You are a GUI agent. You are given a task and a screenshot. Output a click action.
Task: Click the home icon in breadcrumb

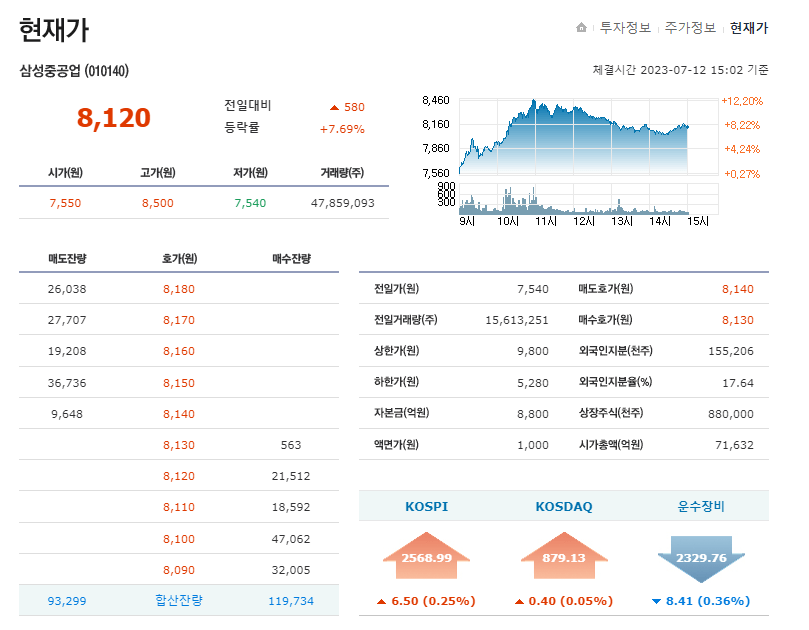[x=581, y=27]
